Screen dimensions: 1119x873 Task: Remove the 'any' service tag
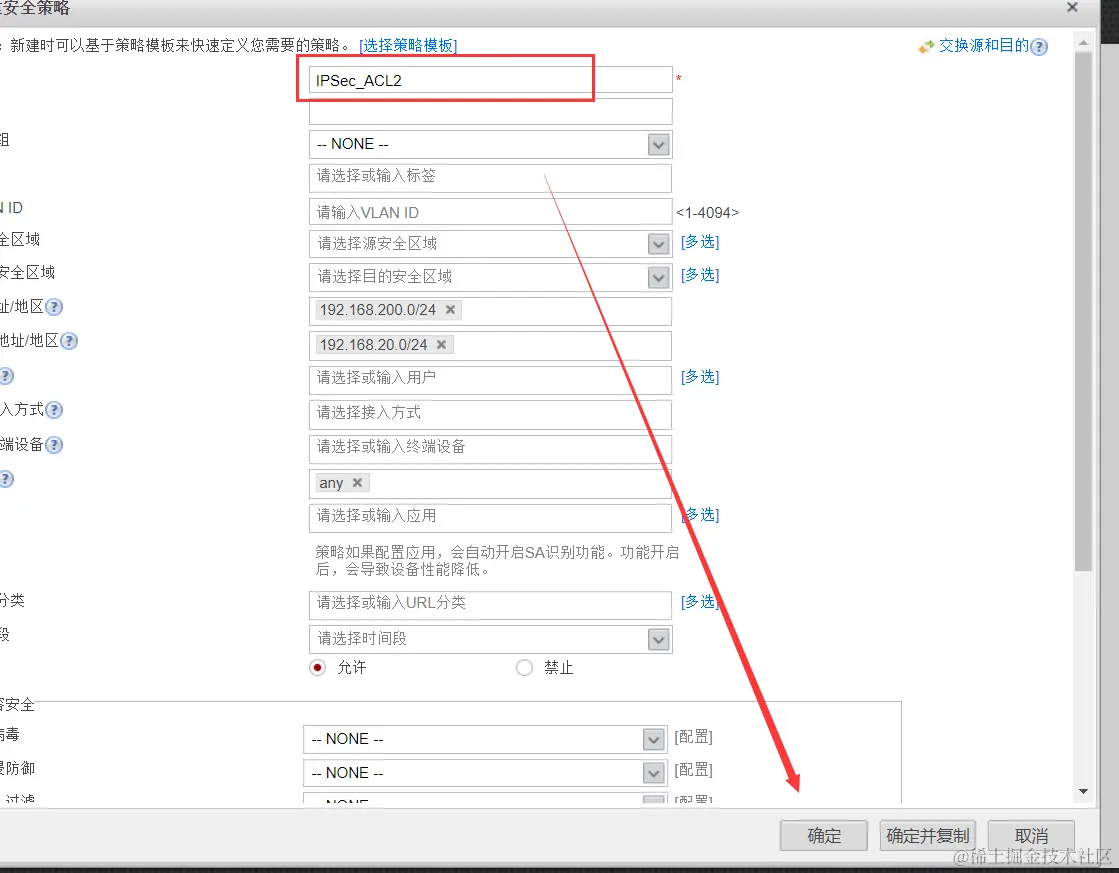(358, 483)
